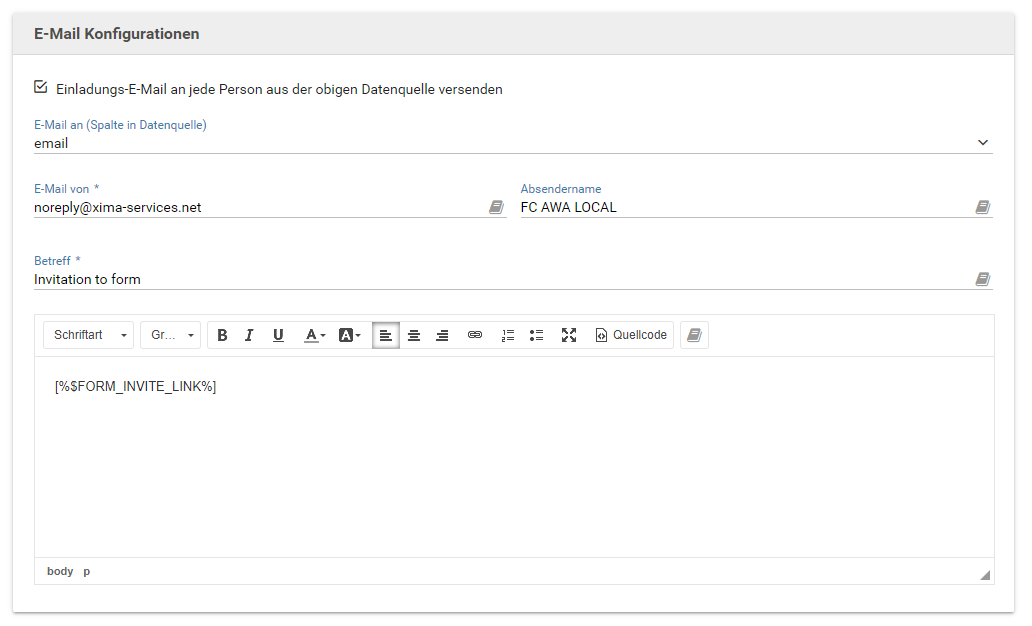Toggle left alignment button

pos(385,335)
